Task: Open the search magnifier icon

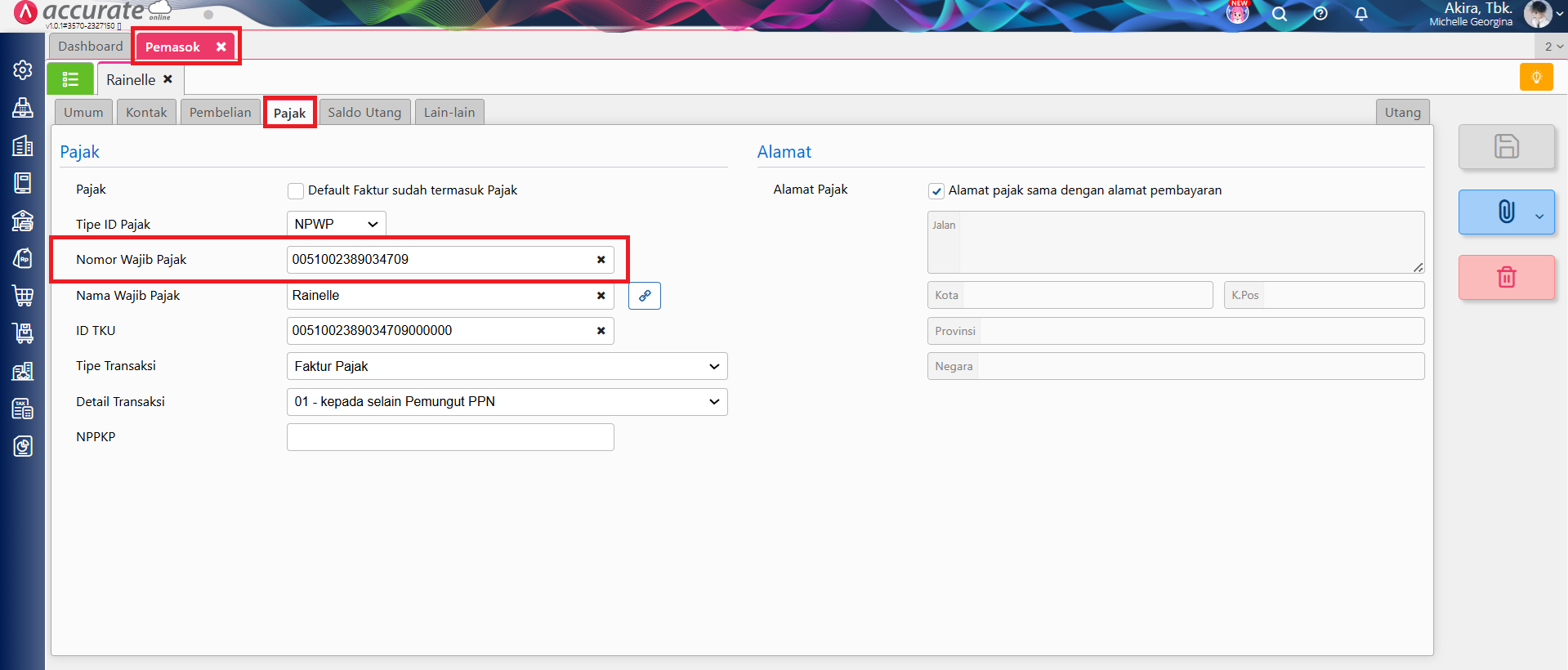Action: tap(1280, 14)
